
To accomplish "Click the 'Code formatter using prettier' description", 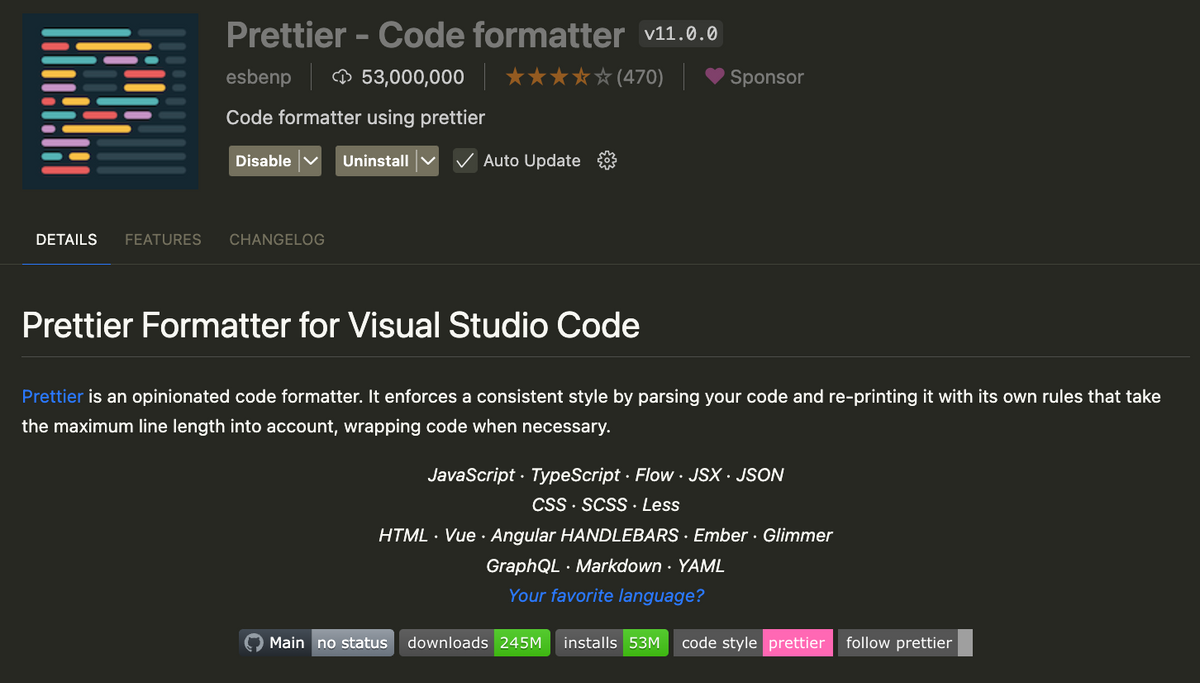I will coord(355,118).
